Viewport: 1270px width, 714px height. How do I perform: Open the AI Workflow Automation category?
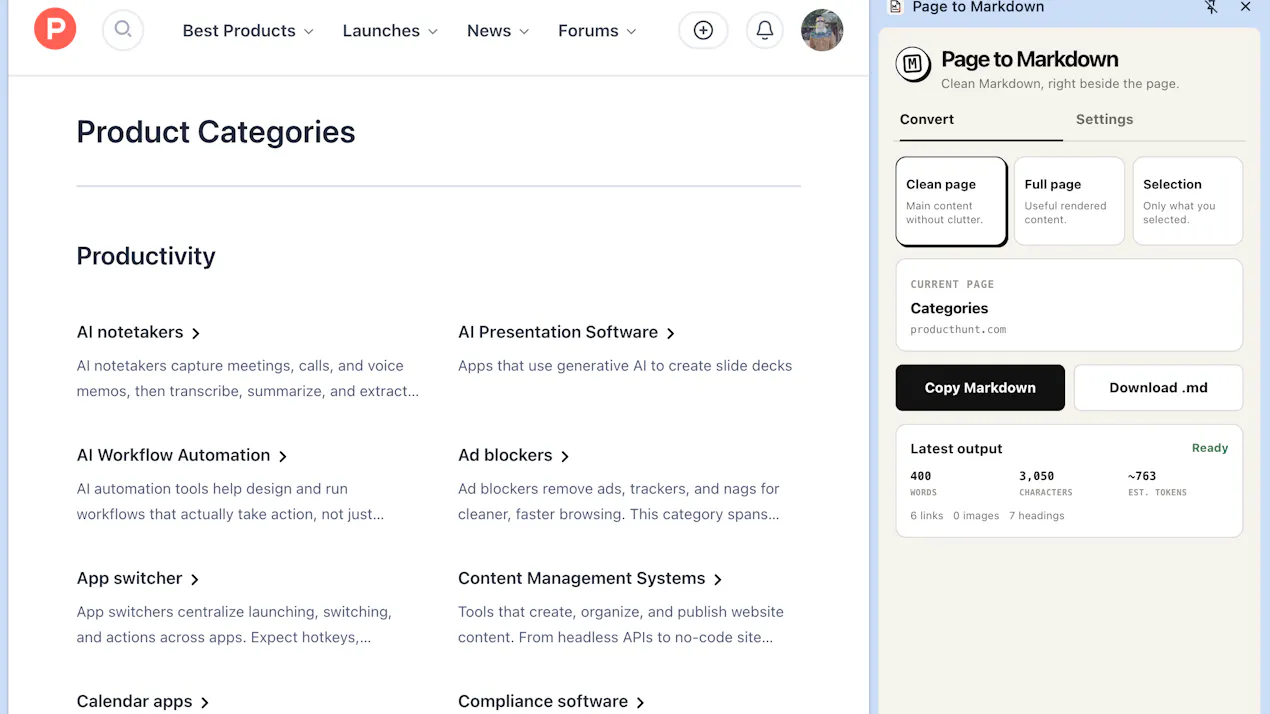point(182,455)
